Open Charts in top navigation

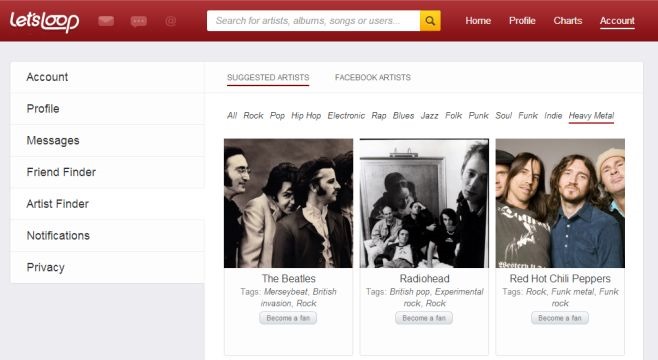tap(568, 21)
